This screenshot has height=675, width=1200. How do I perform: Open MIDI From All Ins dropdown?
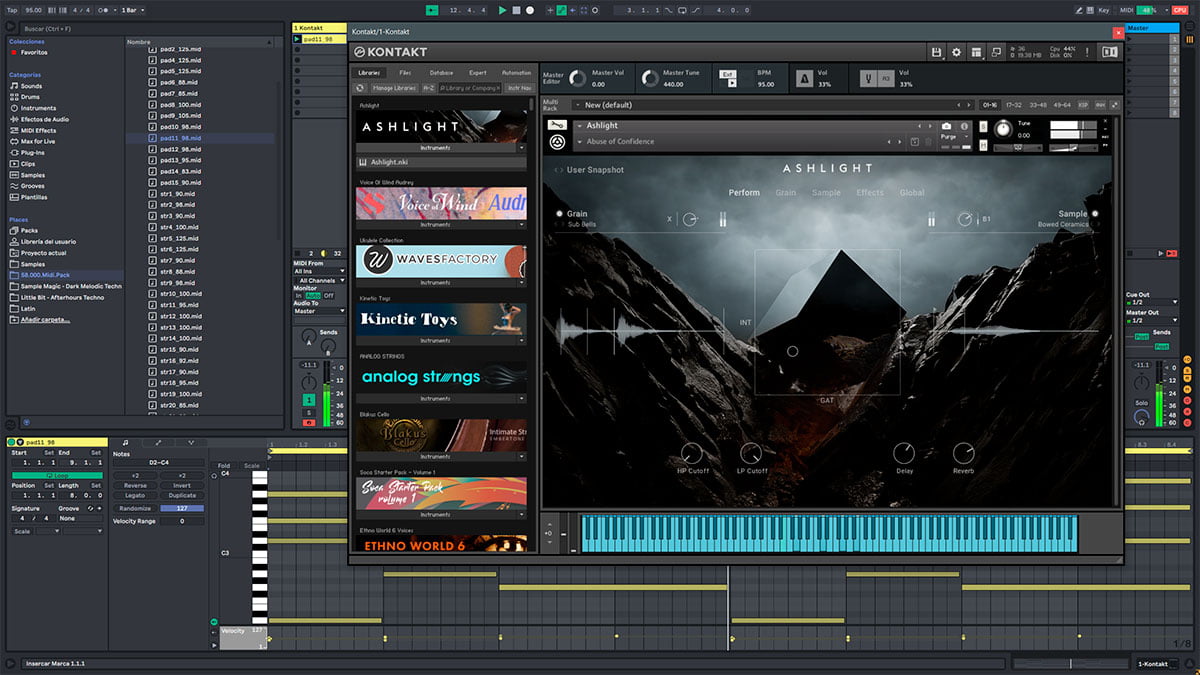pyautogui.click(x=319, y=271)
